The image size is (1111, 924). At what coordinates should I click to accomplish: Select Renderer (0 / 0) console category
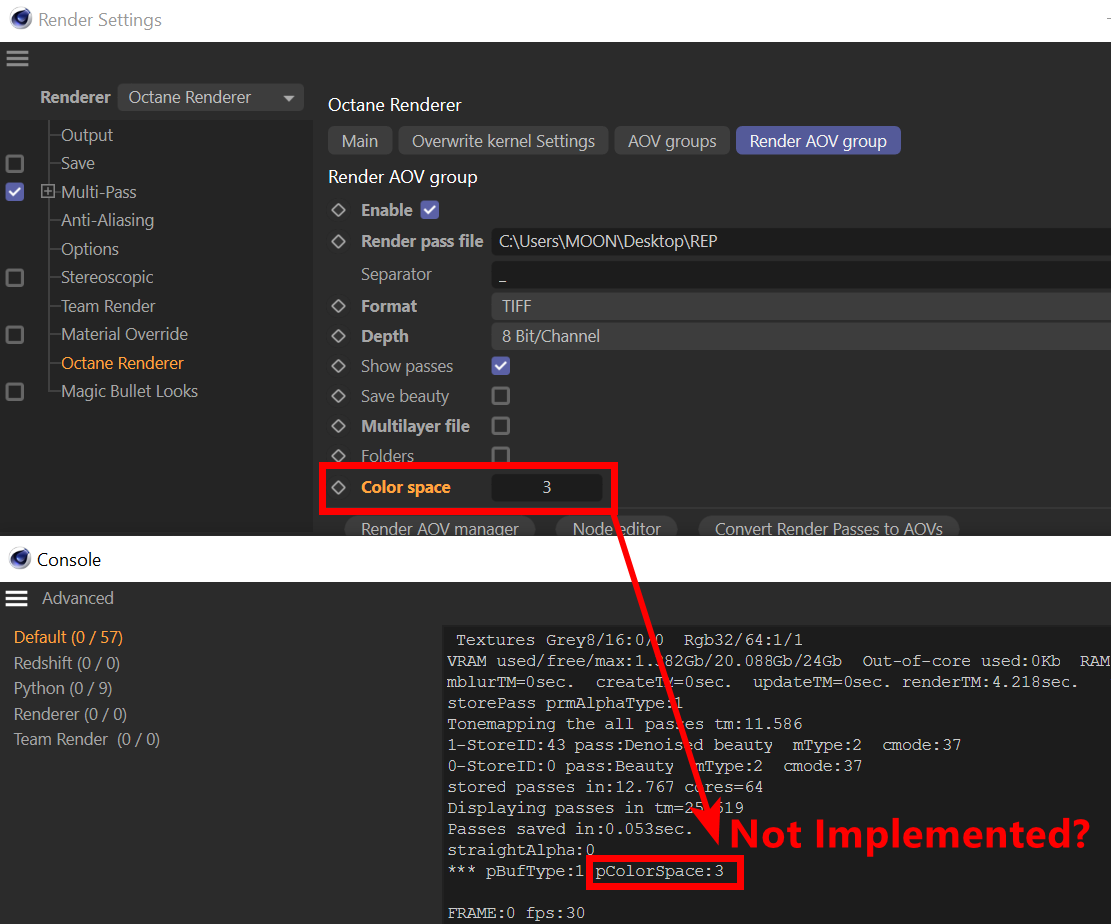click(70, 714)
